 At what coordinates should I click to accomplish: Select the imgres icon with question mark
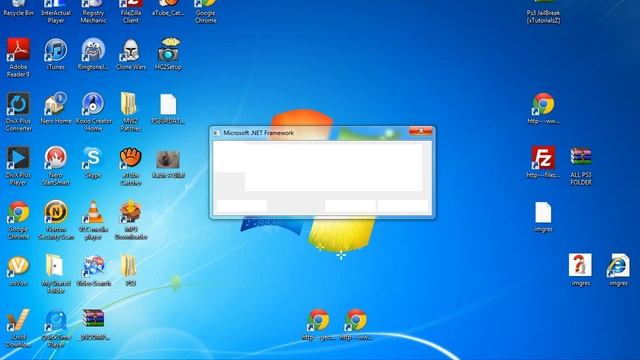click(580, 265)
